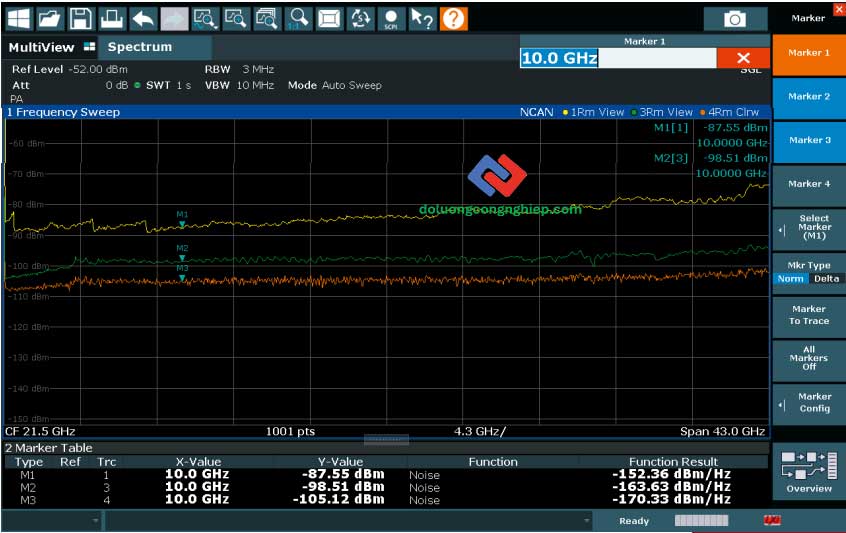Select the Marker 3 softkey
This screenshot has width=846, height=533.
809,141
